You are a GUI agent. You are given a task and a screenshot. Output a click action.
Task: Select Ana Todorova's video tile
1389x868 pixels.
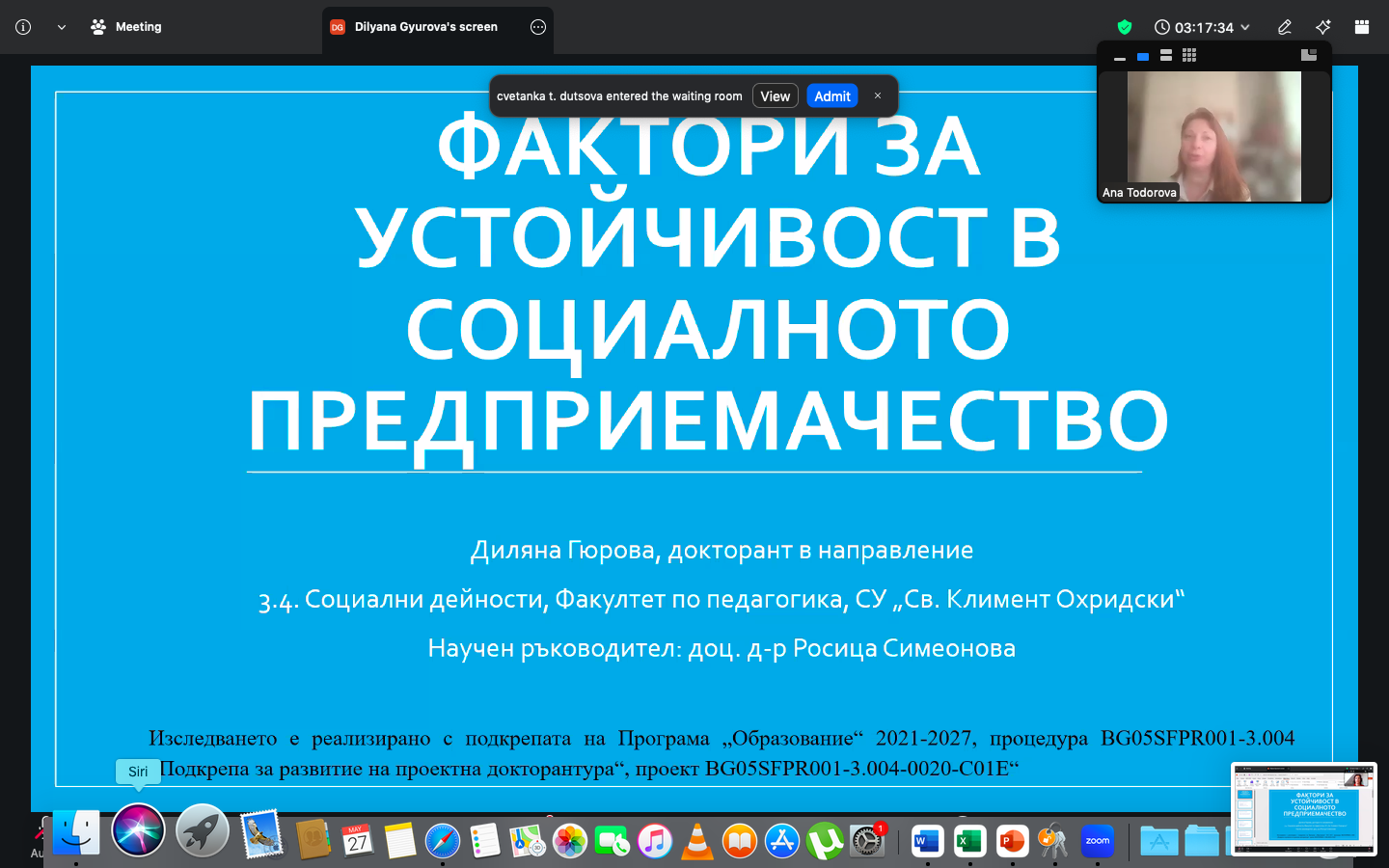(1214, 136)
